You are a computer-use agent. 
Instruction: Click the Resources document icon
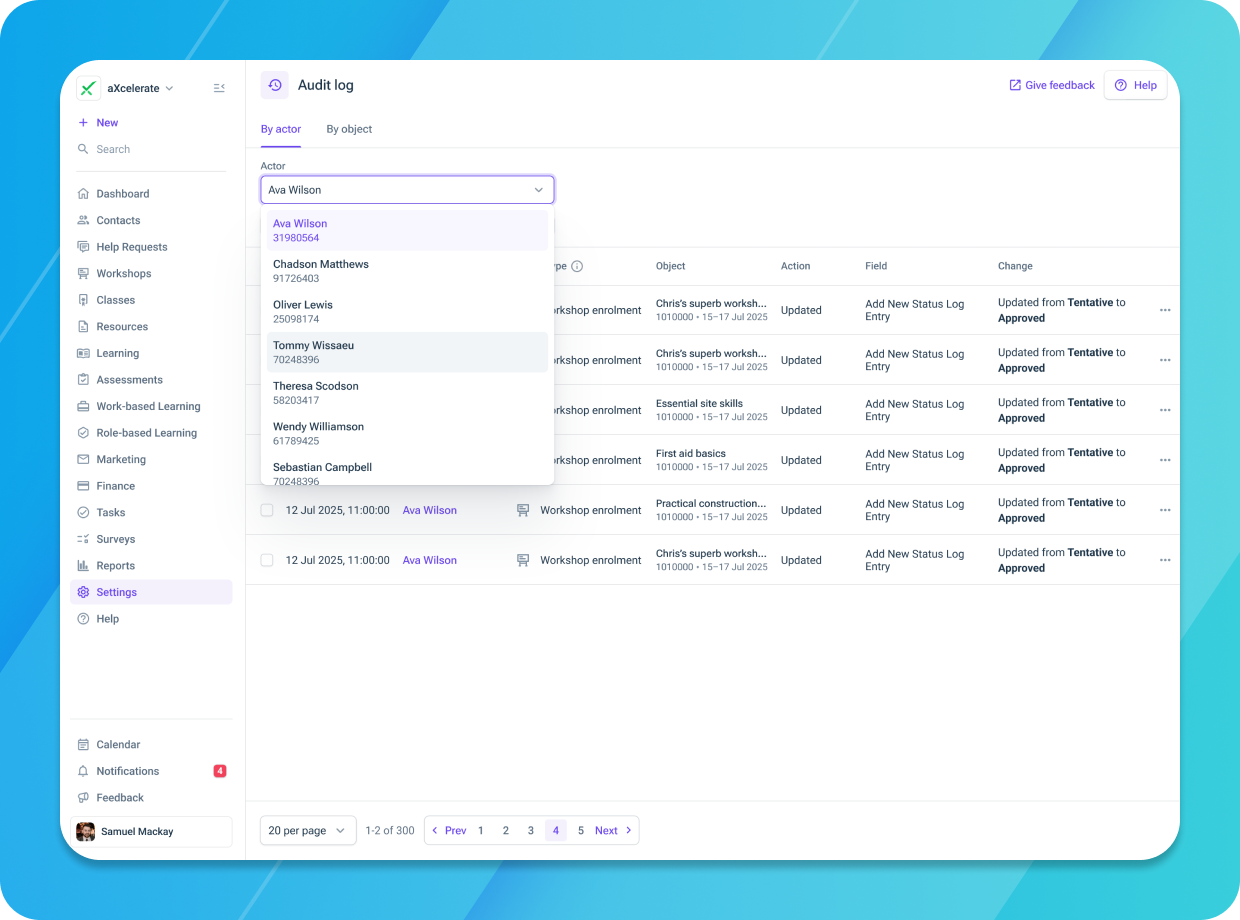pos(83,327)
